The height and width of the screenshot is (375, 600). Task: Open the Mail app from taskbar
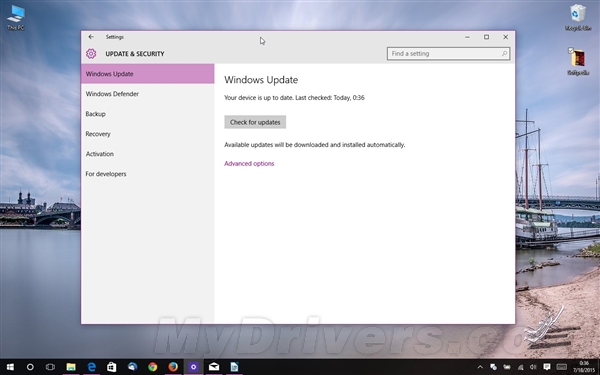214,367
